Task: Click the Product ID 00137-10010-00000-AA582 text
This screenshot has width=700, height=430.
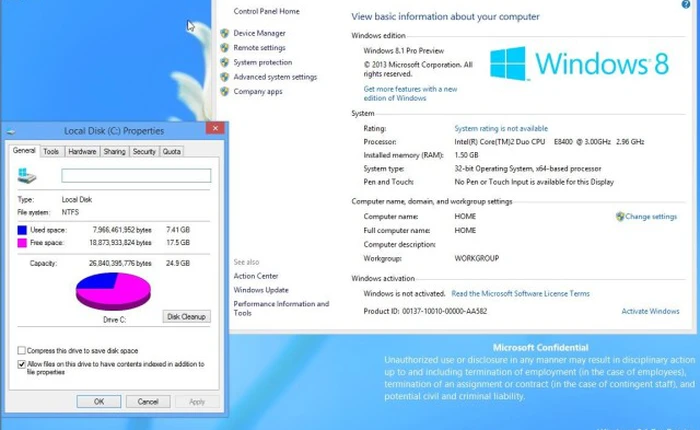Action: click(x=425, y=311)
